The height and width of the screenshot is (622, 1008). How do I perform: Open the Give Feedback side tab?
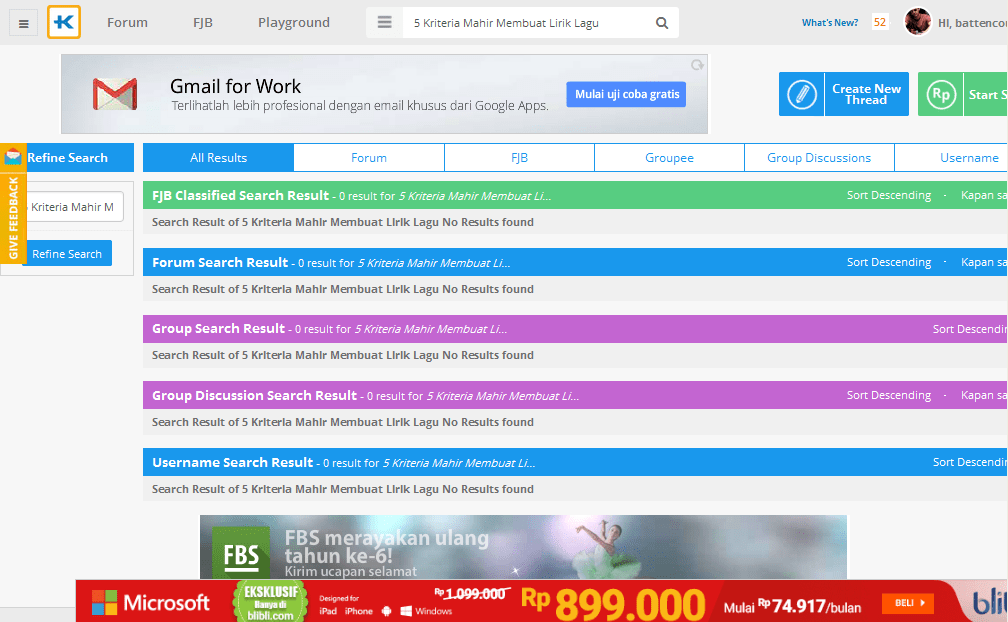pos(13,218)
